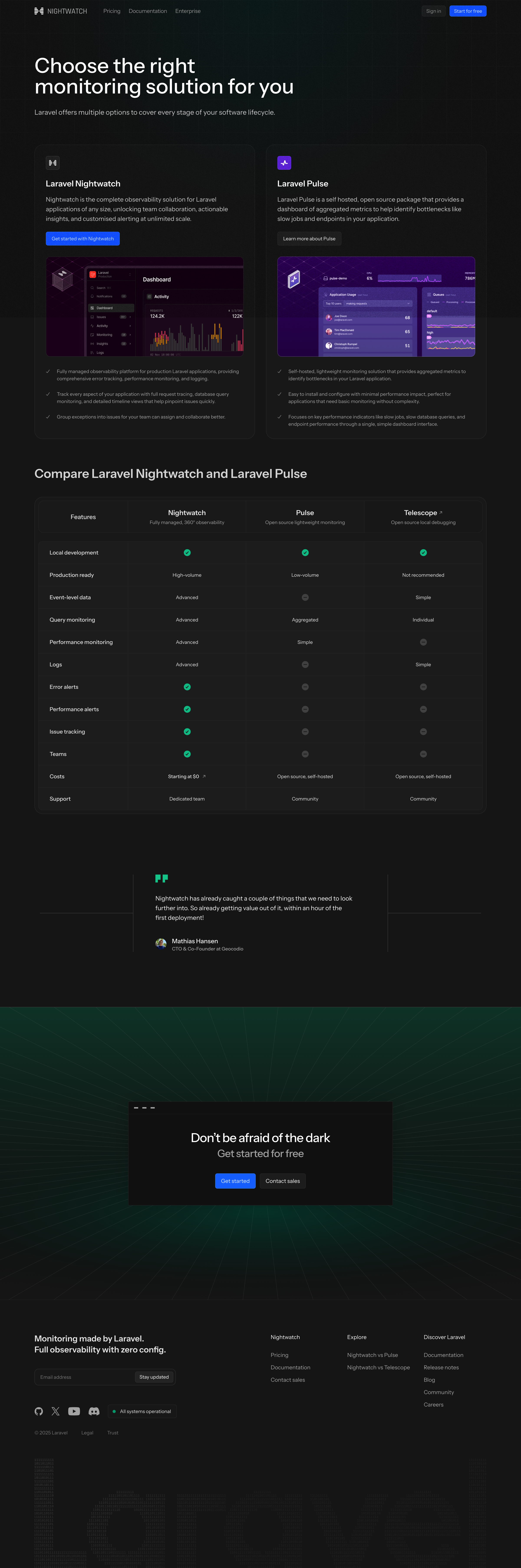Click Telescope dash icon for Performance monitoring
Image resolution: width=521 pixels, height=1568 pixels.
point(424,642)
